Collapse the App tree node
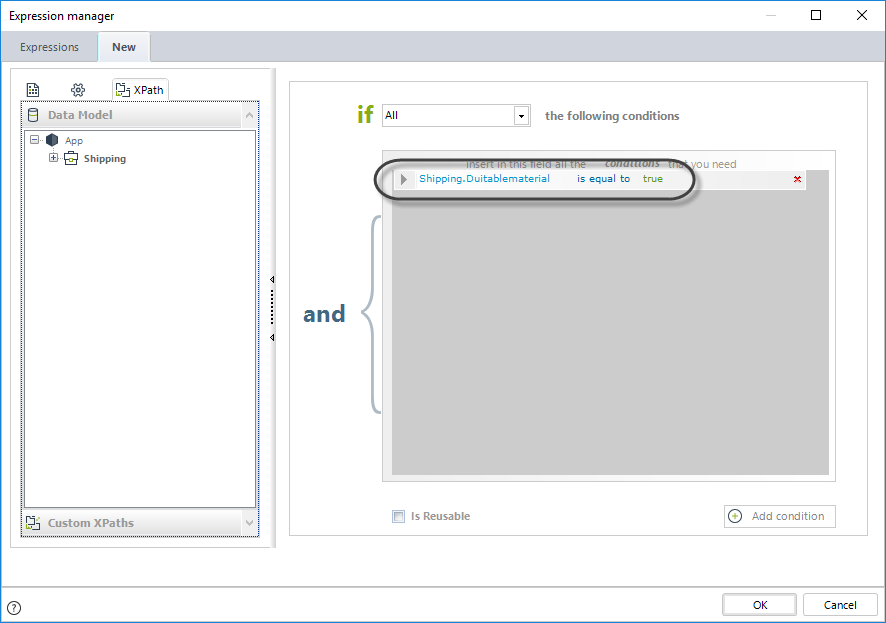The image size is (886, 623). coord(34,140)
